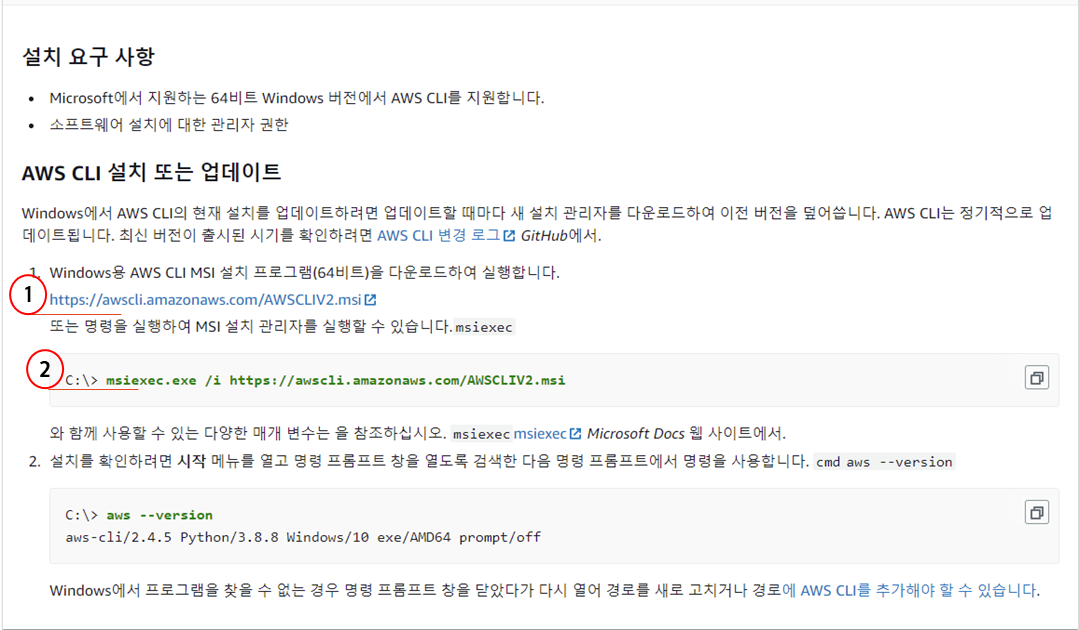The height and width of the screenshot is (630, 1079).
Task: Click the 'aws --version' command line
Action: 160,515
